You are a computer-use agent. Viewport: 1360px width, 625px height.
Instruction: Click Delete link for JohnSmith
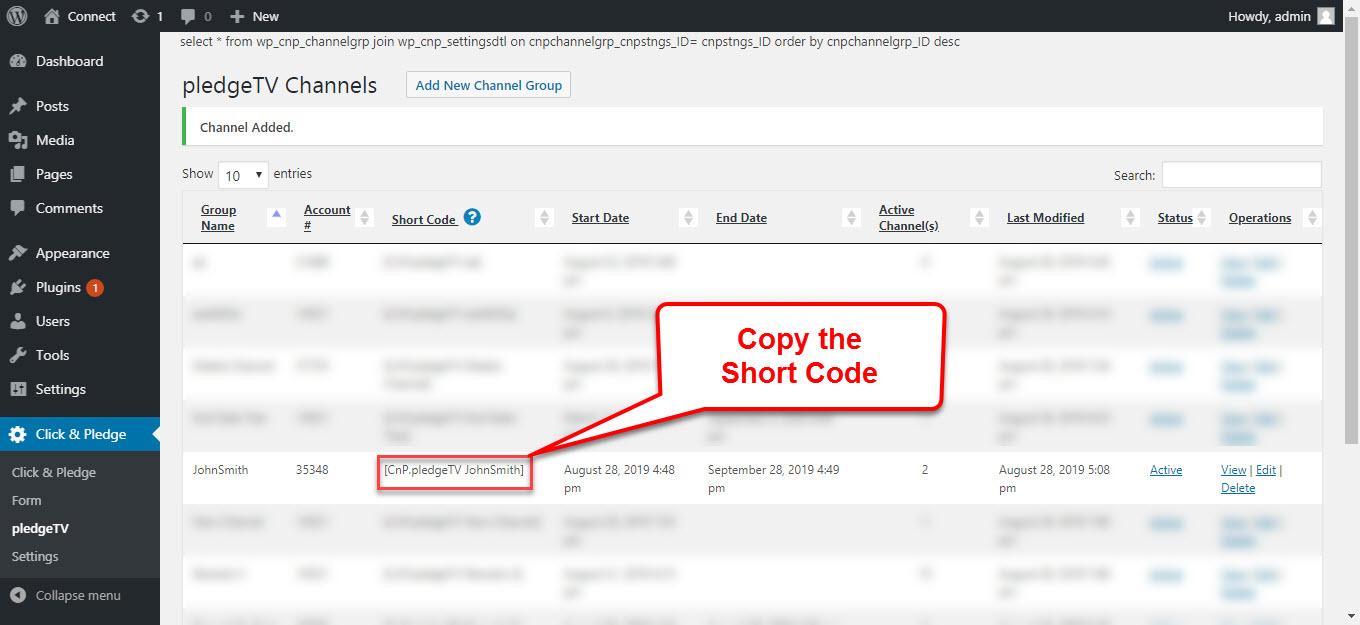pos(1238,488)
